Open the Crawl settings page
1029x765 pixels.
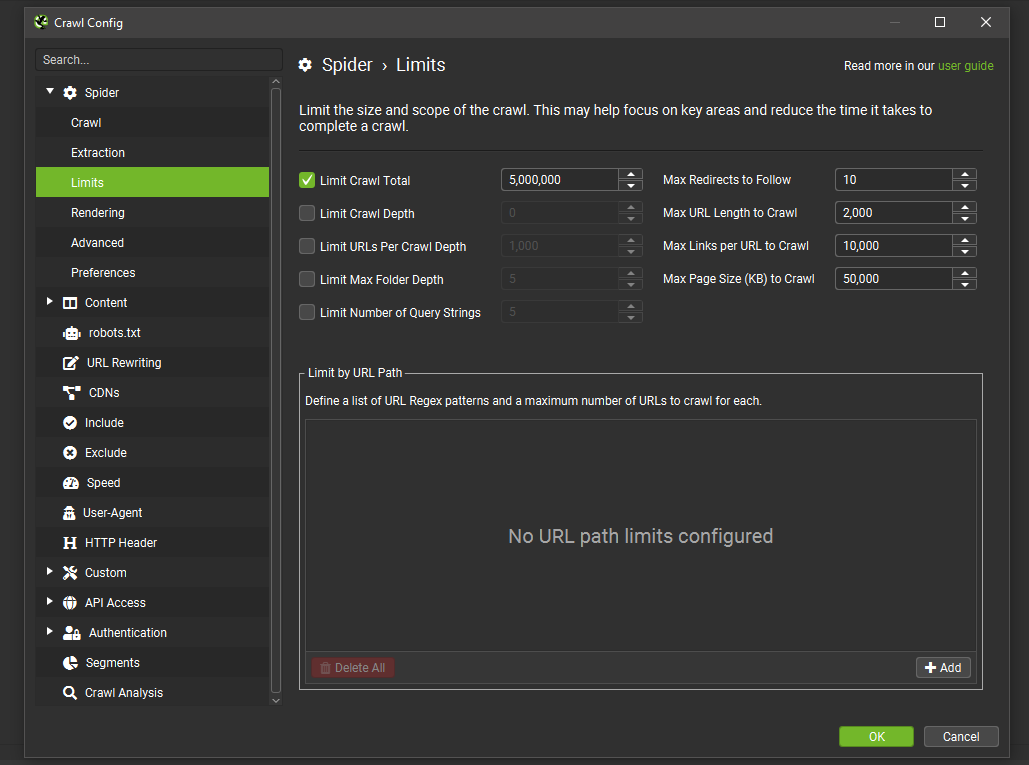point(152,123)
